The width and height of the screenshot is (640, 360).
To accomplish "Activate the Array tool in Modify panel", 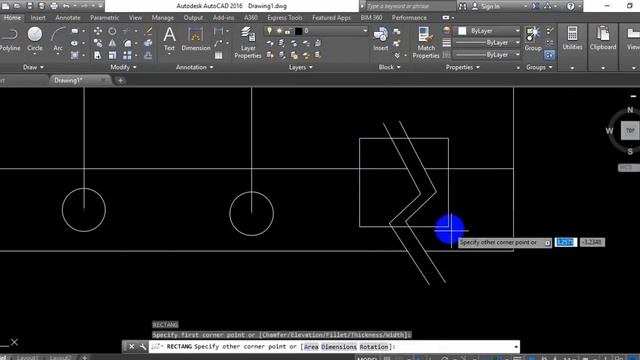I will (x=127, y=55).
